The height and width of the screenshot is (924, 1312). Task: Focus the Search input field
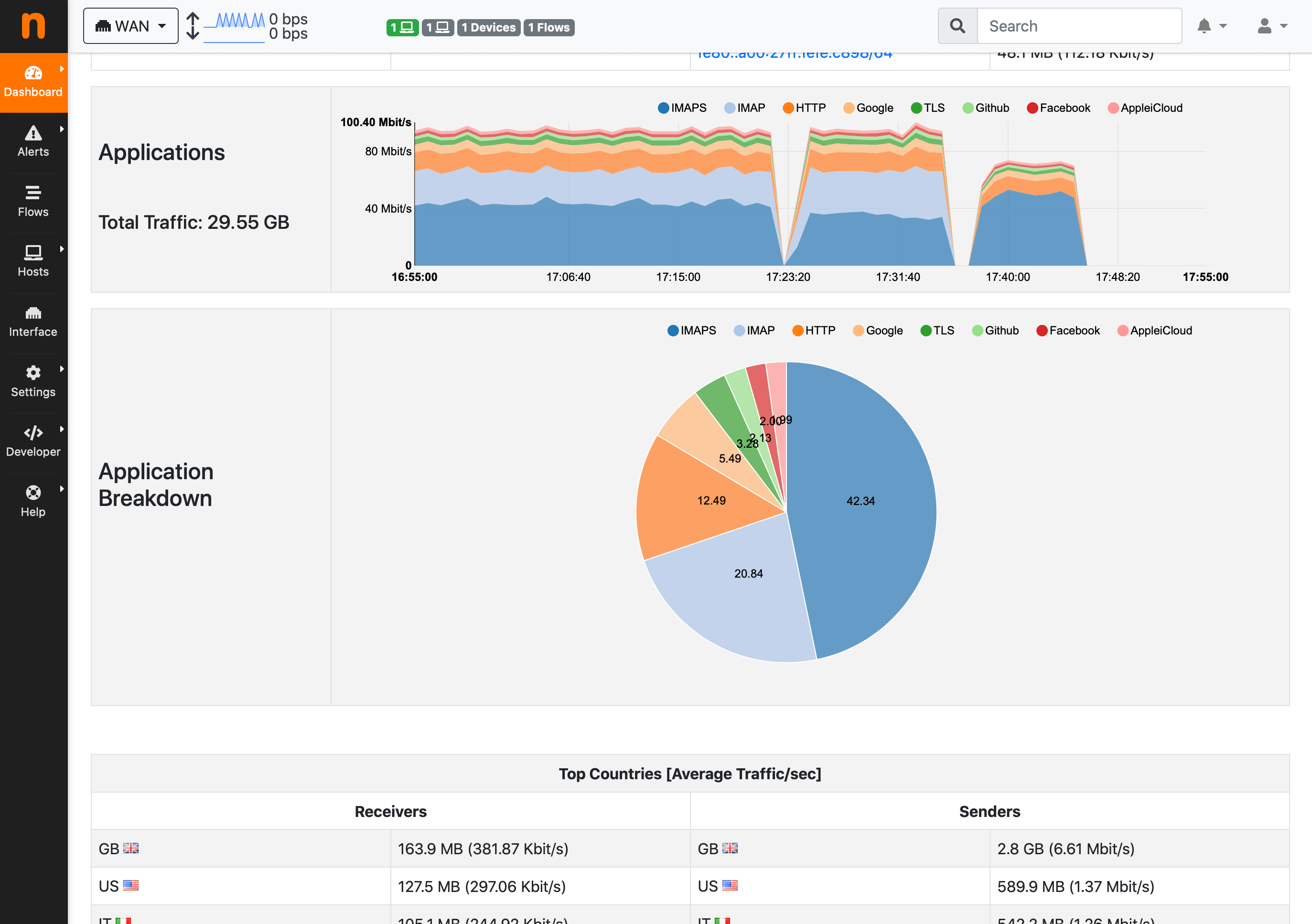pos(1079,26)
